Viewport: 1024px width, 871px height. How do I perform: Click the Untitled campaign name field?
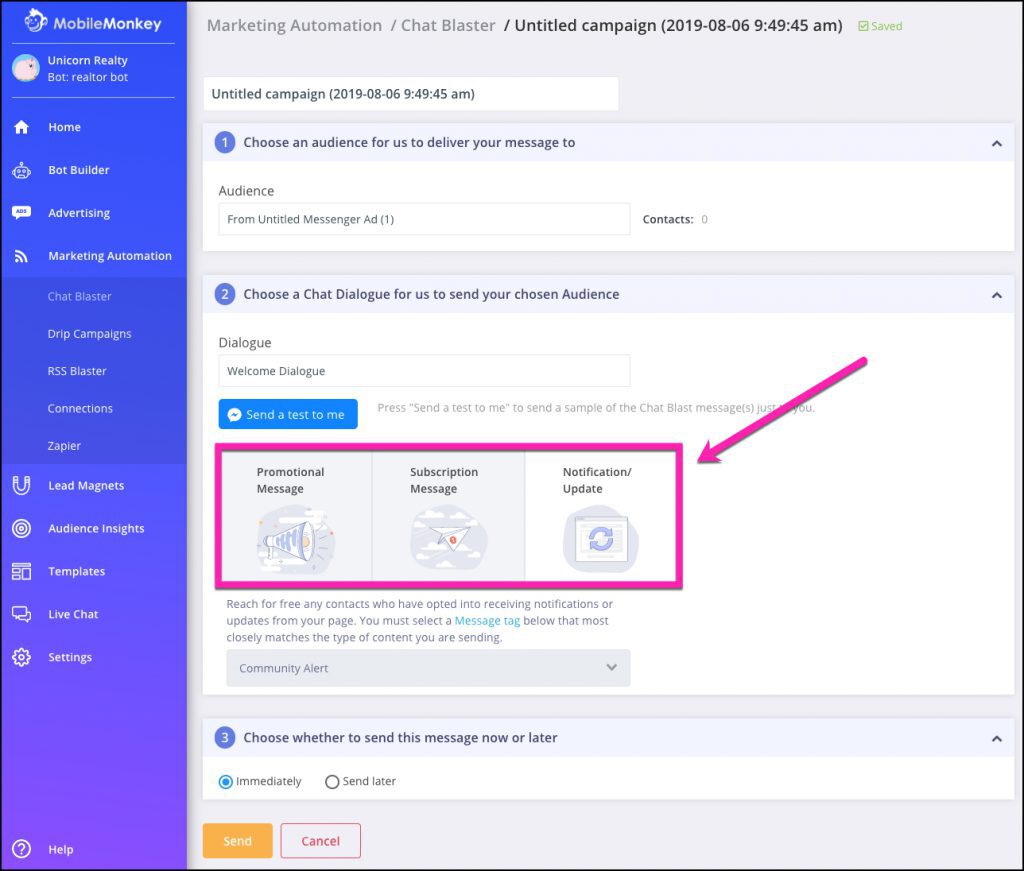coord(412,93)
